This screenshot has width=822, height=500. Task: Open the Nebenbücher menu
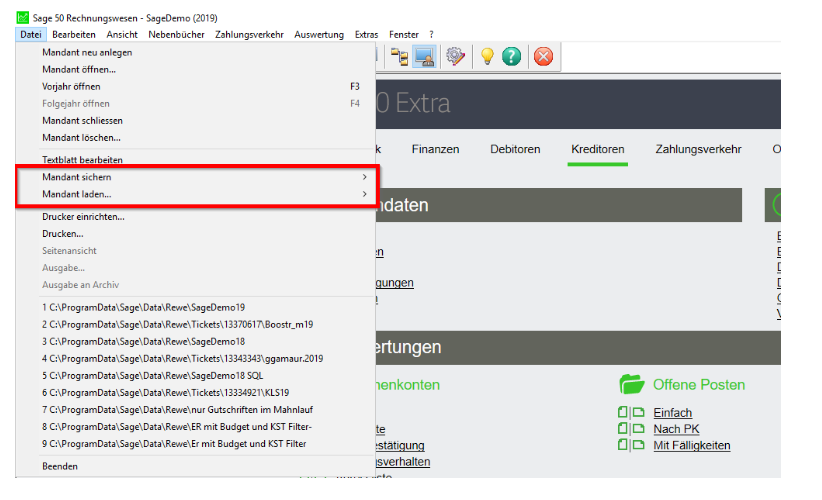(176, 35)
